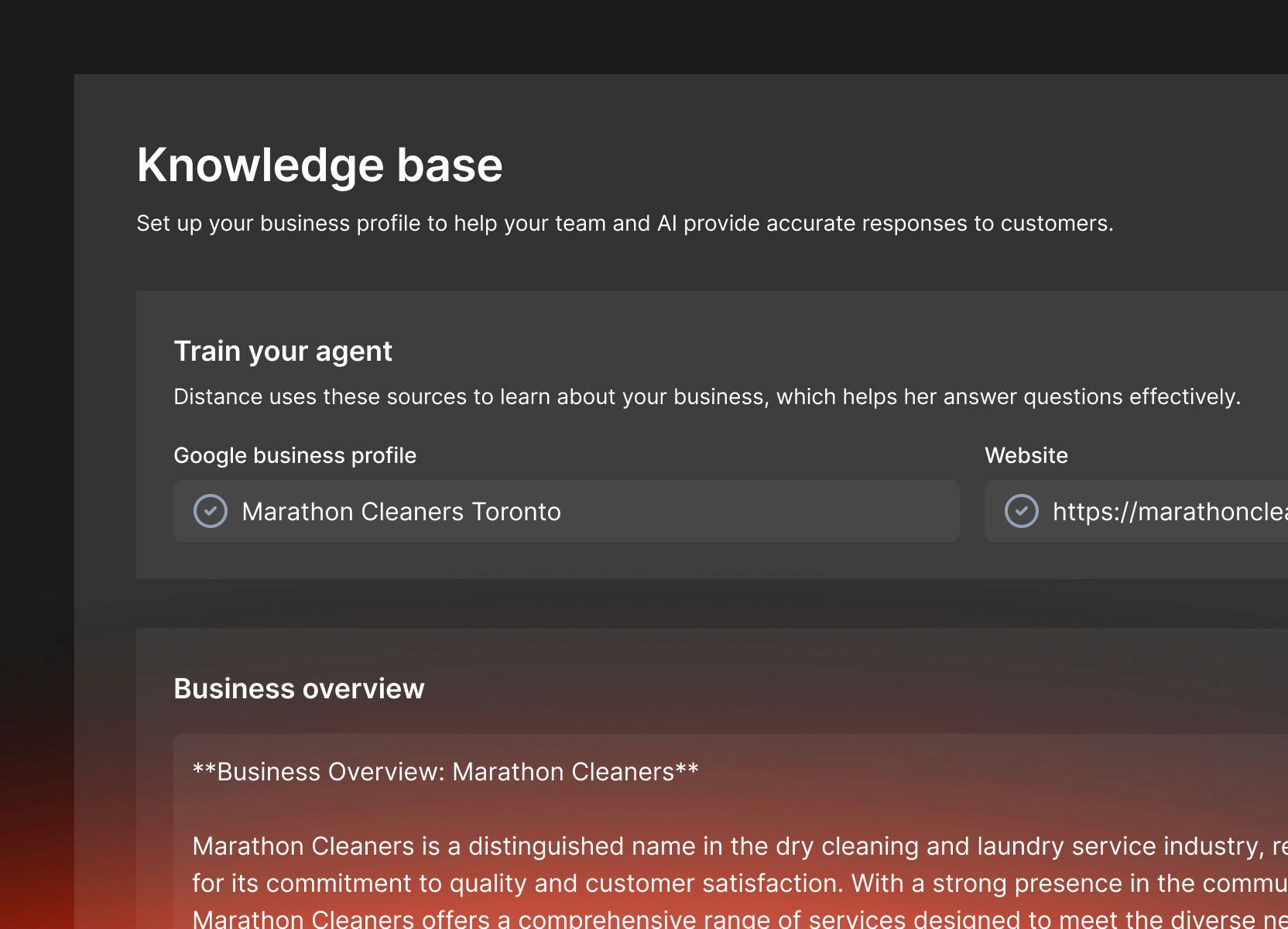Click the Website label above the URL field
Screen dimensions: 1288x929
pyautogui.click(x=1026, y=455)
